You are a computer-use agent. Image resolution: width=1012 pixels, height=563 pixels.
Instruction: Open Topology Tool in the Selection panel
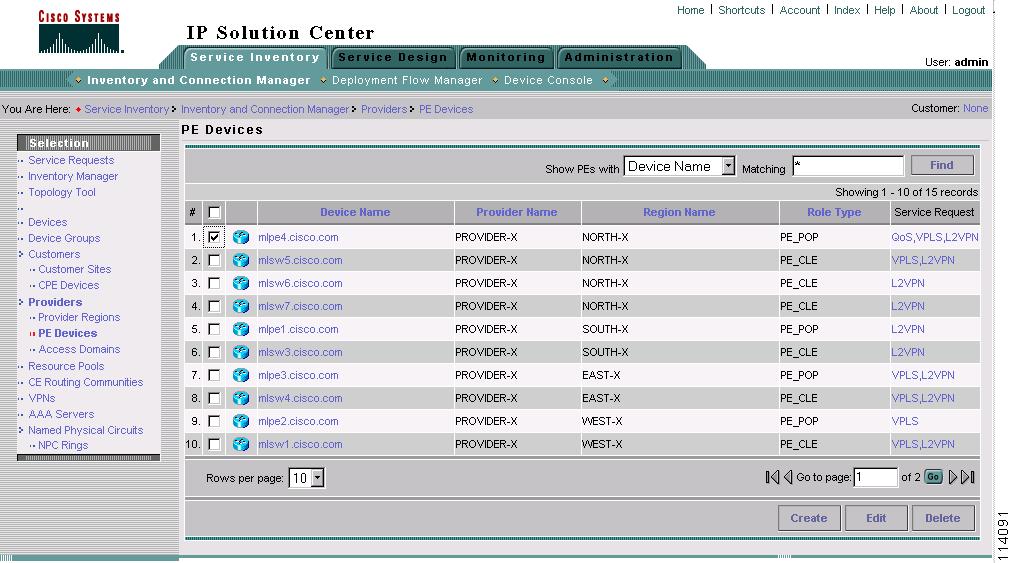pos(61,192)
